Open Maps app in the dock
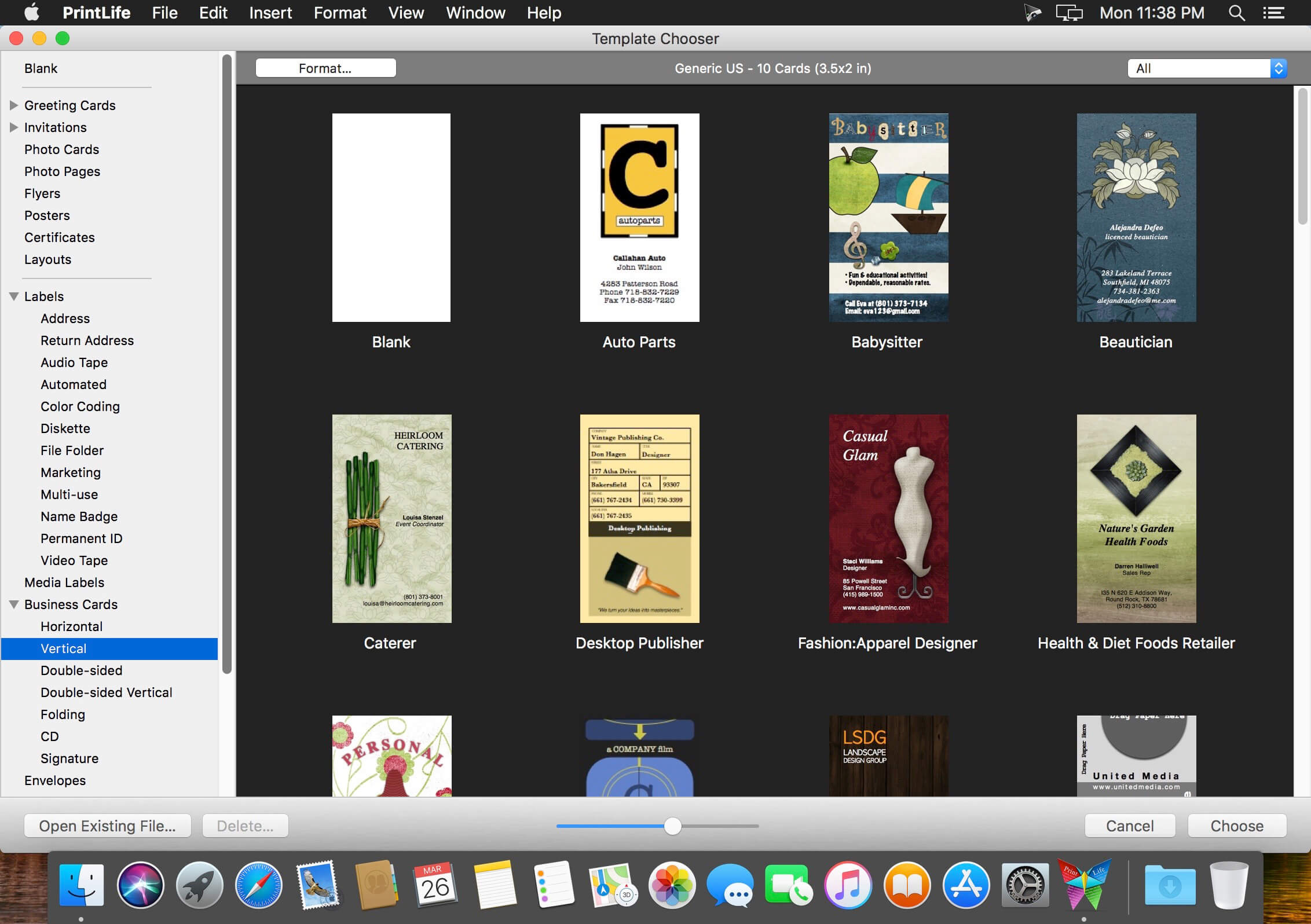 click(613, 884)
